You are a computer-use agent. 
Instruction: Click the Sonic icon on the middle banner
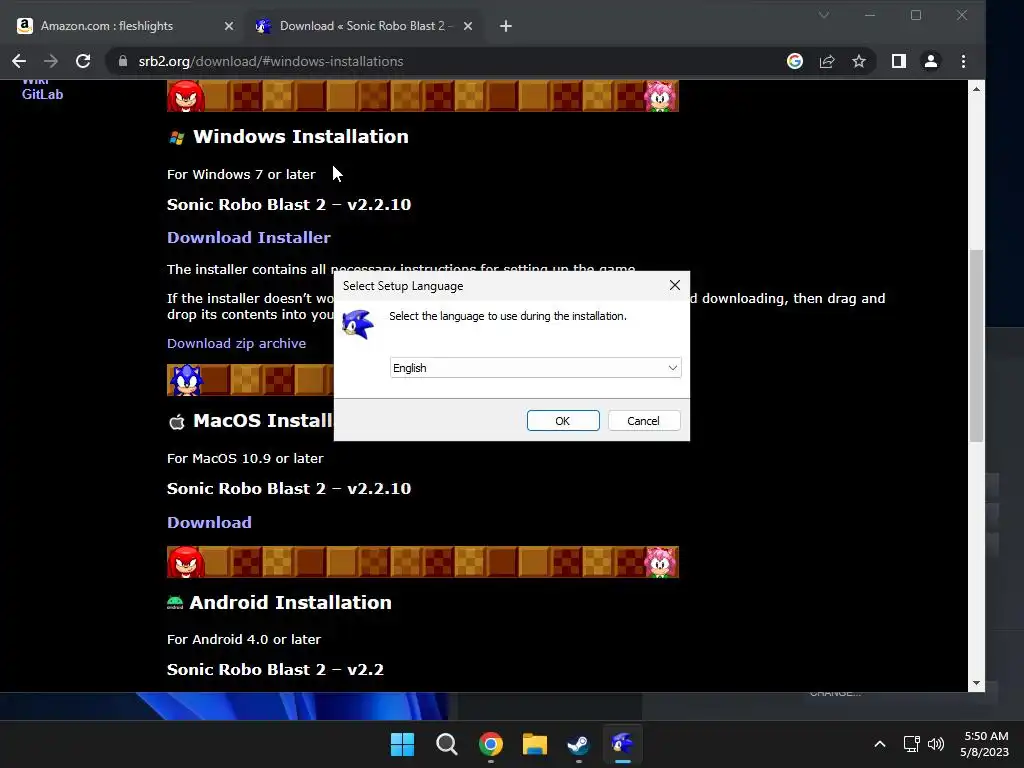186,380
